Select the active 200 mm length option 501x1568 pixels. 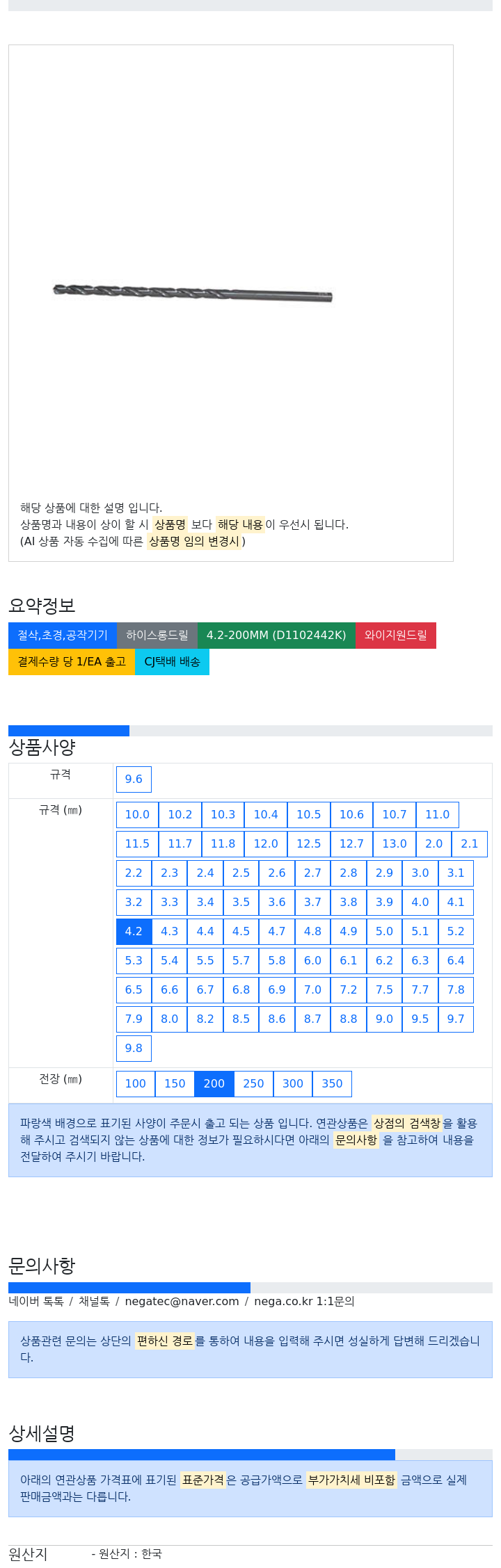(214, 1084)
